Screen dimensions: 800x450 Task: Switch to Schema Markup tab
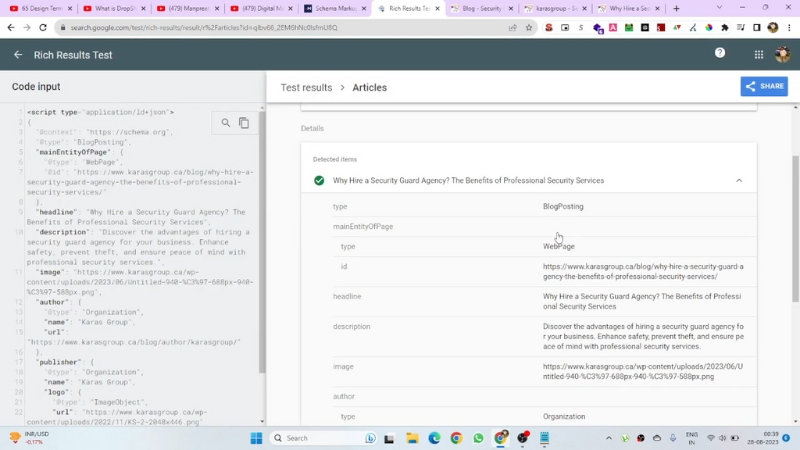335,8
